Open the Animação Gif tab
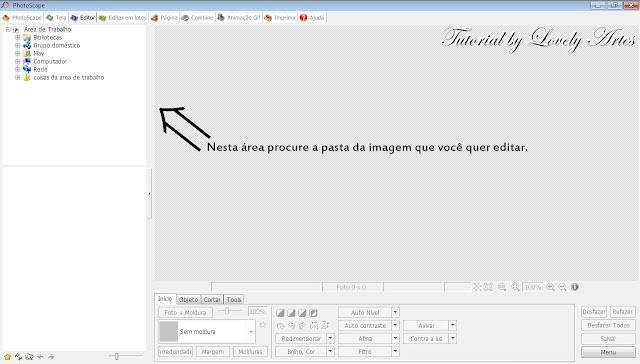The image size is (640, 364). [239, 18]
